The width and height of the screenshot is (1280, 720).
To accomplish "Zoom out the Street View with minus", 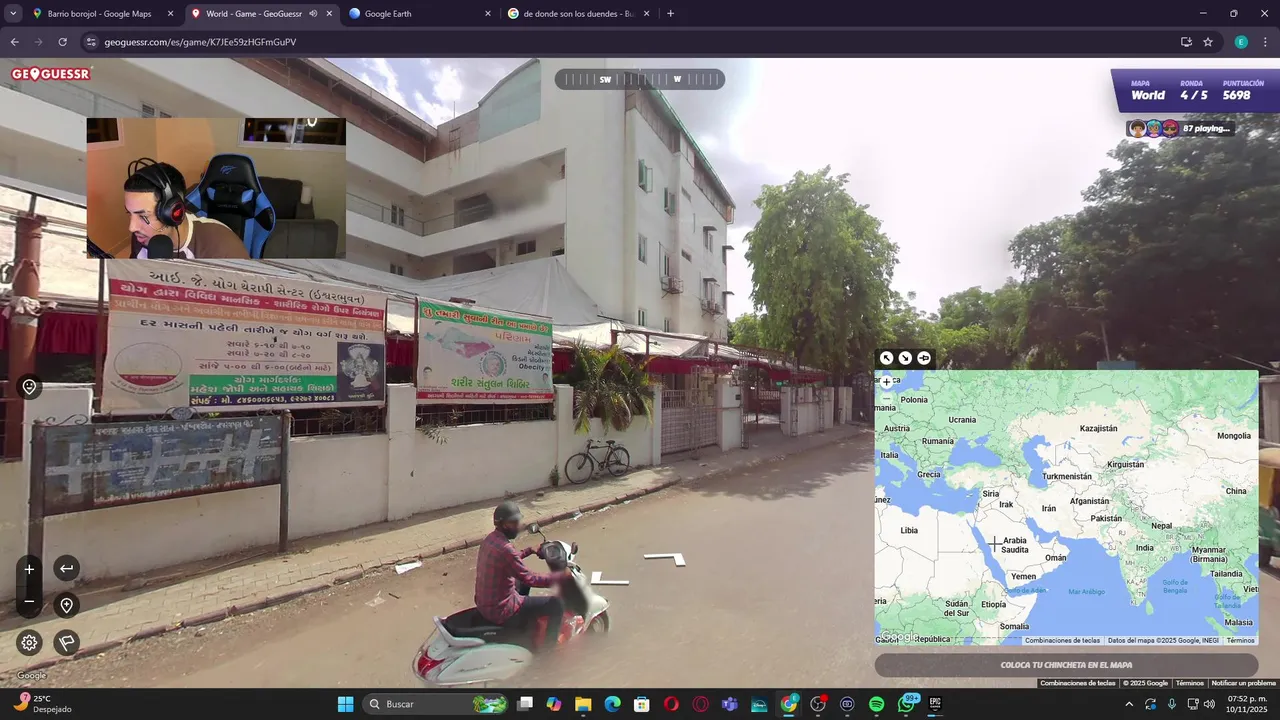I will (x=29, y=601).
